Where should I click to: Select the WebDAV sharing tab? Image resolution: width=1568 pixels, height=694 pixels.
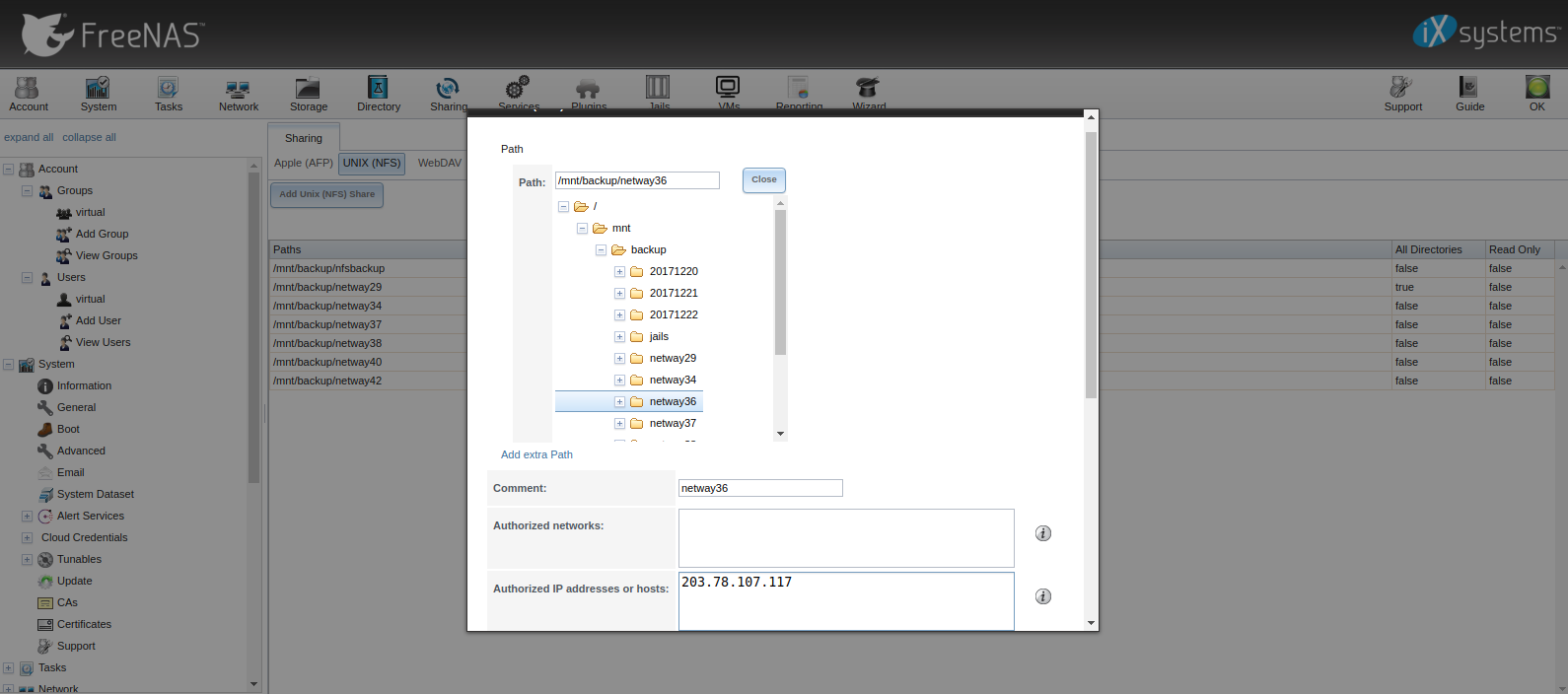click(x=440, y=163)
